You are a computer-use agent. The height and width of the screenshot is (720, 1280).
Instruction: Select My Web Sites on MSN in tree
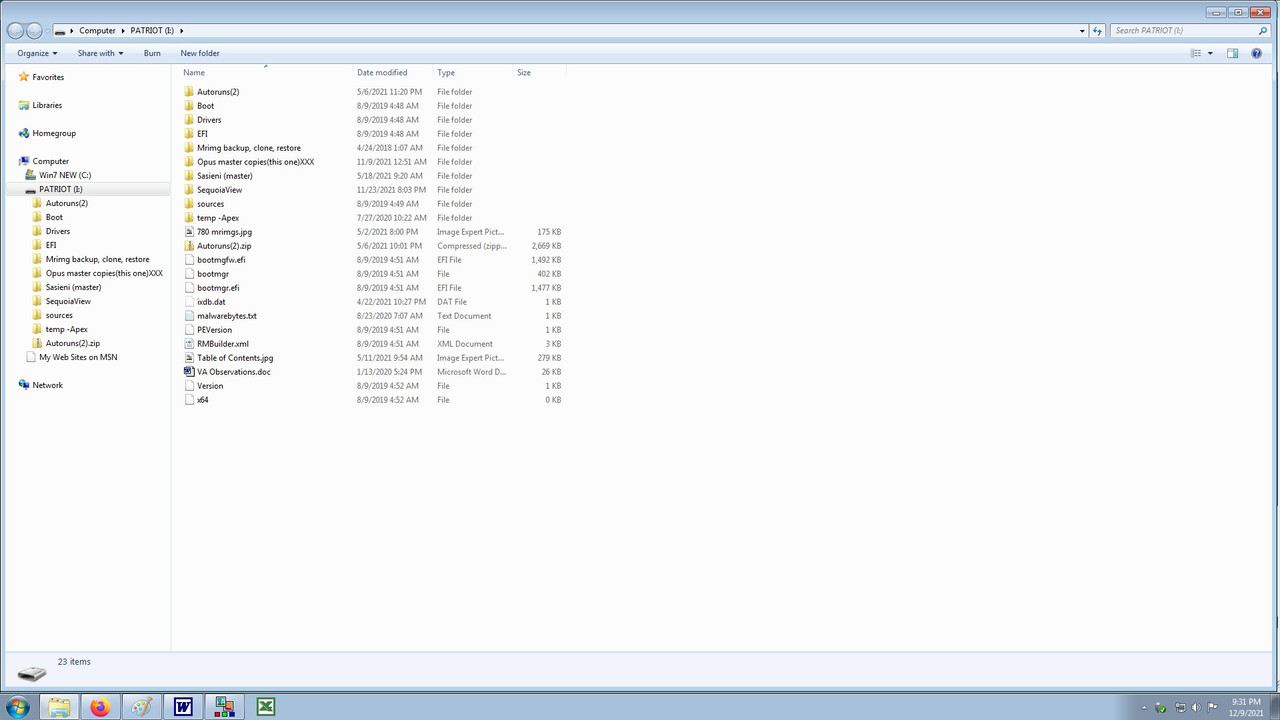77,357
